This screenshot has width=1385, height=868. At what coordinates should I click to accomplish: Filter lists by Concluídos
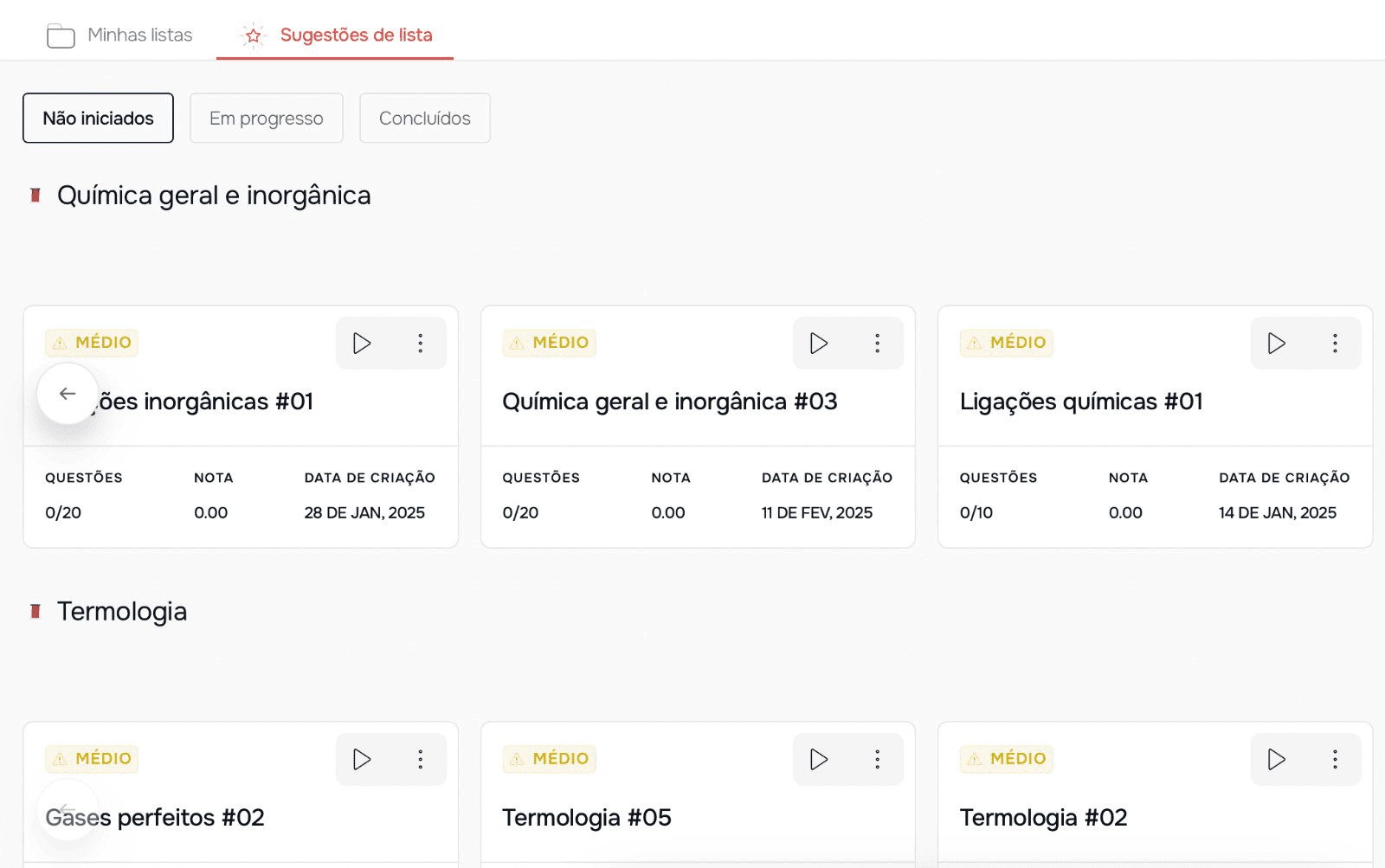425,118
